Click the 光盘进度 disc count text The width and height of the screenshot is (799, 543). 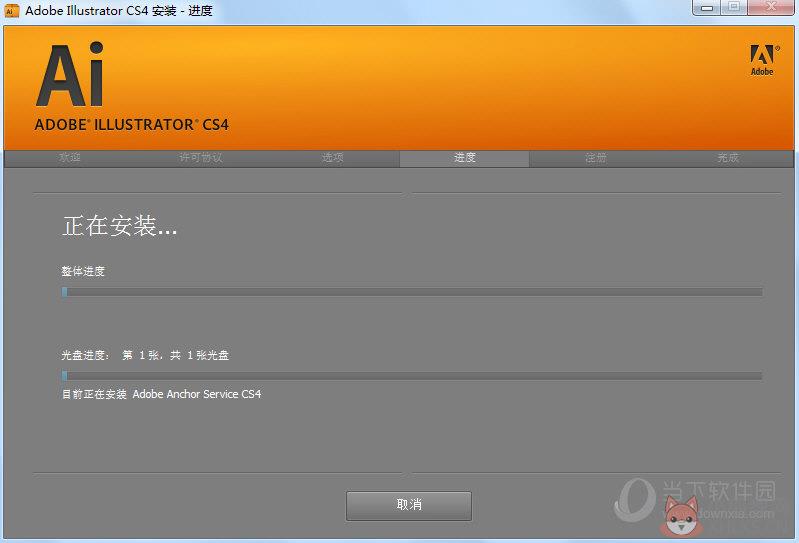145,355
